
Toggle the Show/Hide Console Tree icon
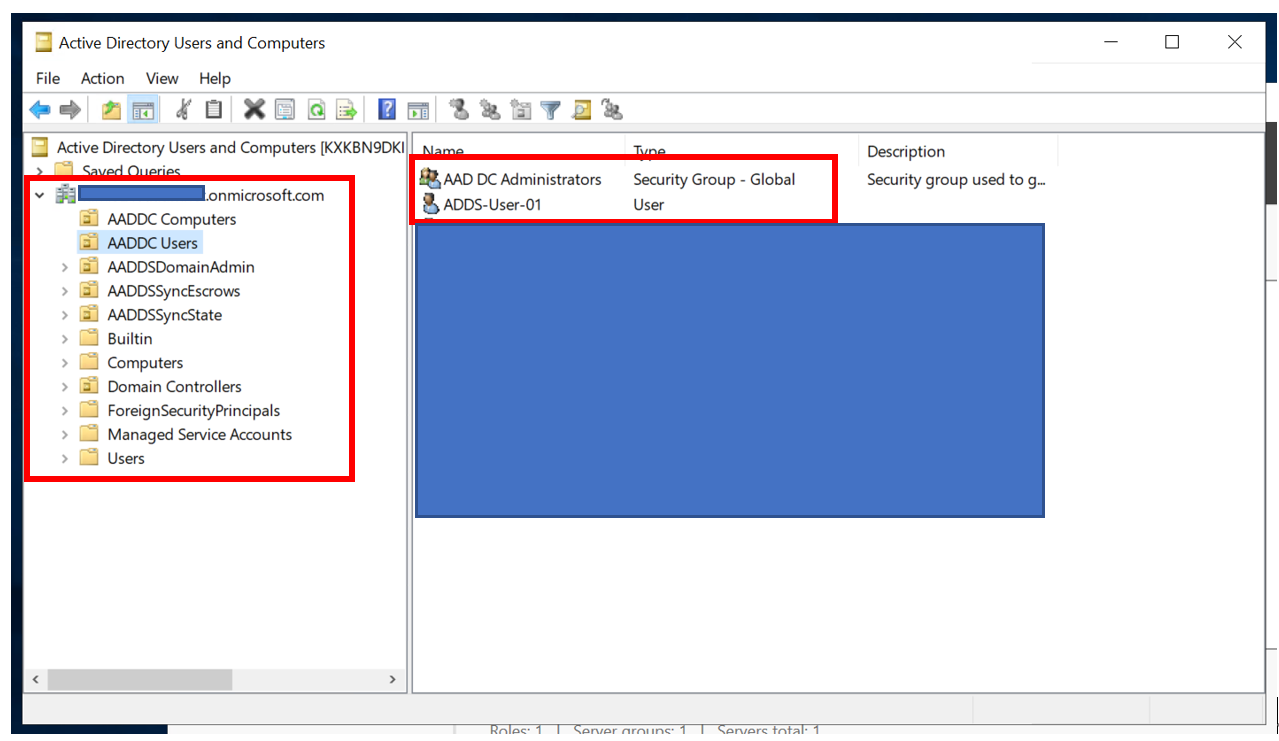[143, 110]
